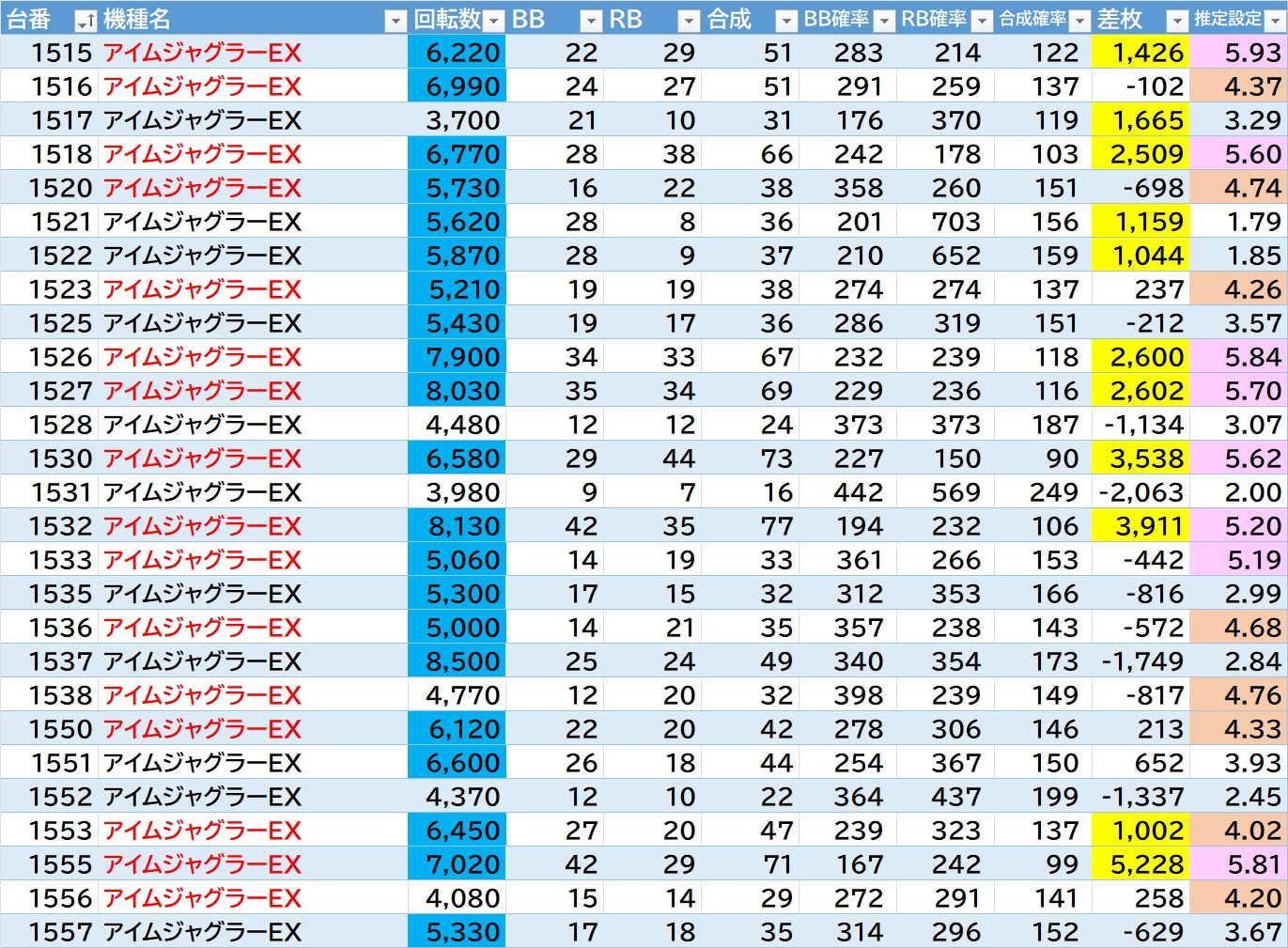Image resolution: width=1288 pixels, height=948 pixels.
Task: Open the RB確率 column filter dropdown
Action: coord(982,20)
